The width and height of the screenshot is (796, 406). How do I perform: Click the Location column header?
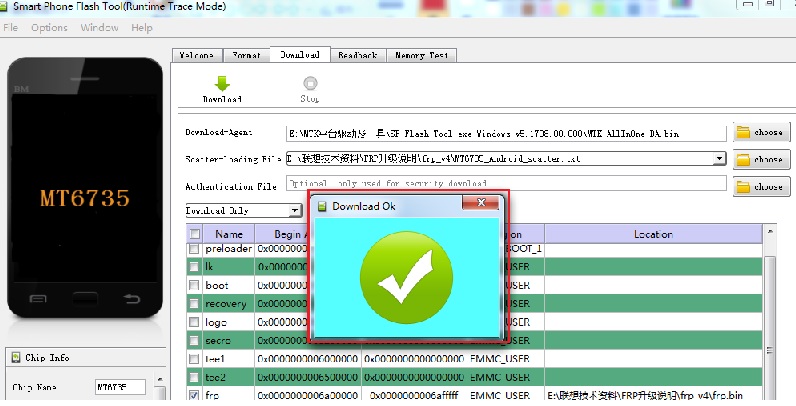[x=653, y=234]
